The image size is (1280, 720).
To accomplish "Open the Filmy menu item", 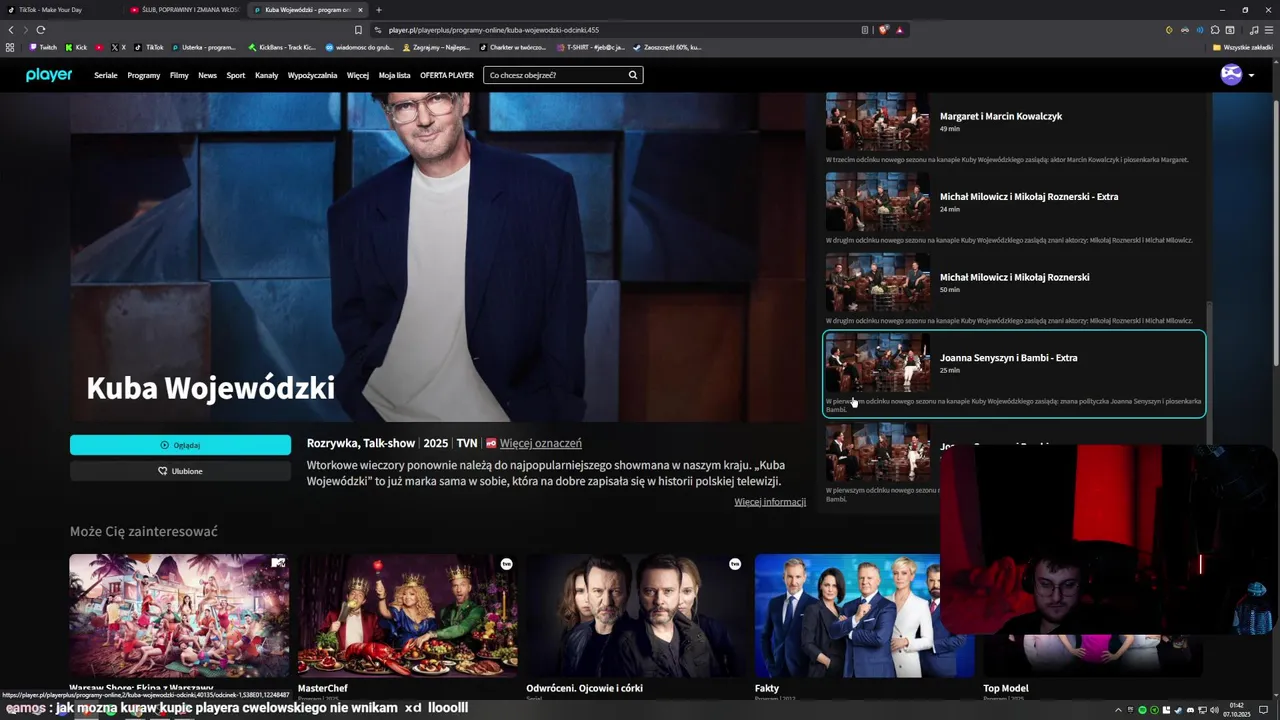I will pyautogui.click(x=179, y=75).
